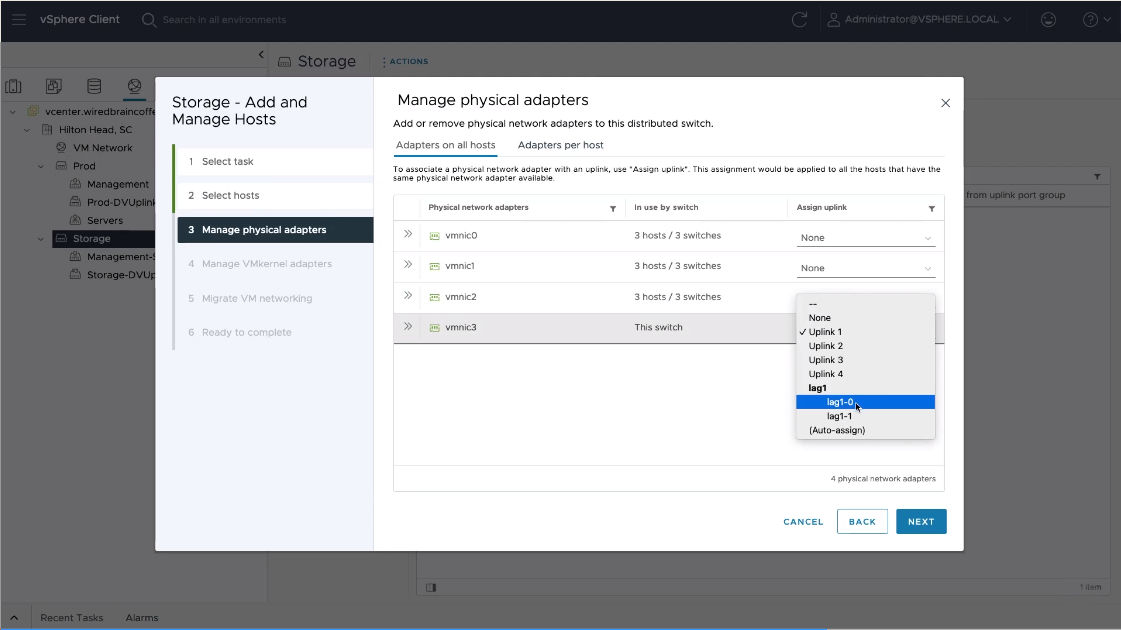Expand the vmnic0 row details
Image resolution: width=1121 pixels, height=630 pixels.
tap(408, 235)
